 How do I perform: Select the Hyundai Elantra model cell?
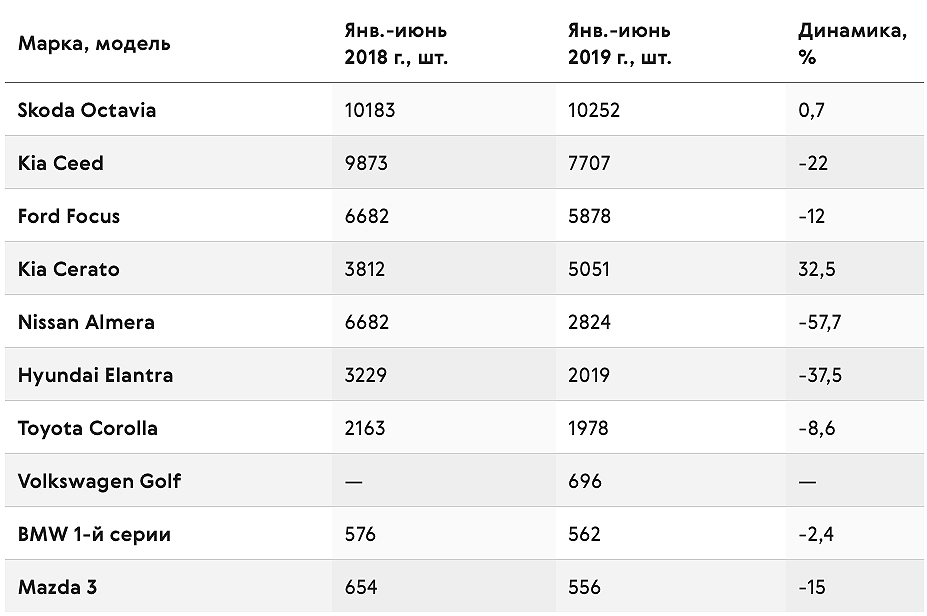click(95, 375)
